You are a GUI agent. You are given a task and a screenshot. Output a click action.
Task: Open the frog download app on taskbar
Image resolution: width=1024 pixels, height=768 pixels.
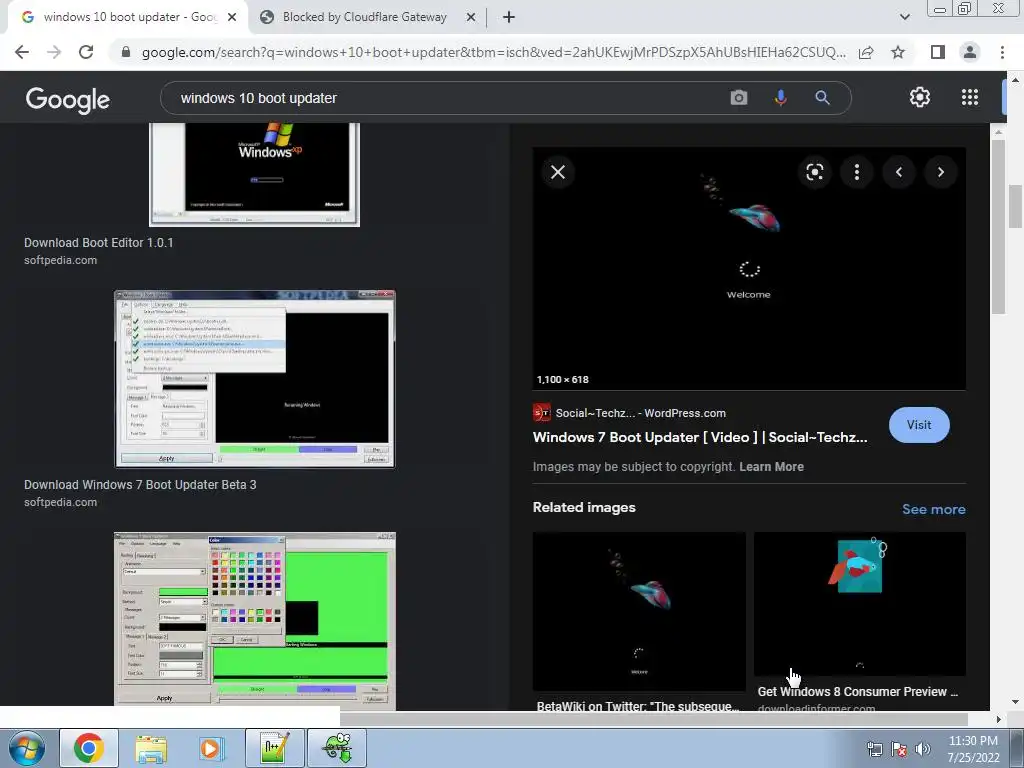tap(337, 748)
